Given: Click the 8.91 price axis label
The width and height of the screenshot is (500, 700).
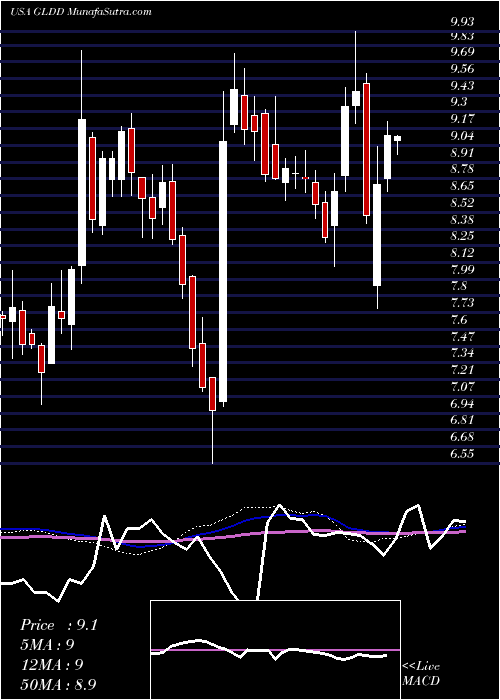Looking at the screenshot, I should (462, 152).
